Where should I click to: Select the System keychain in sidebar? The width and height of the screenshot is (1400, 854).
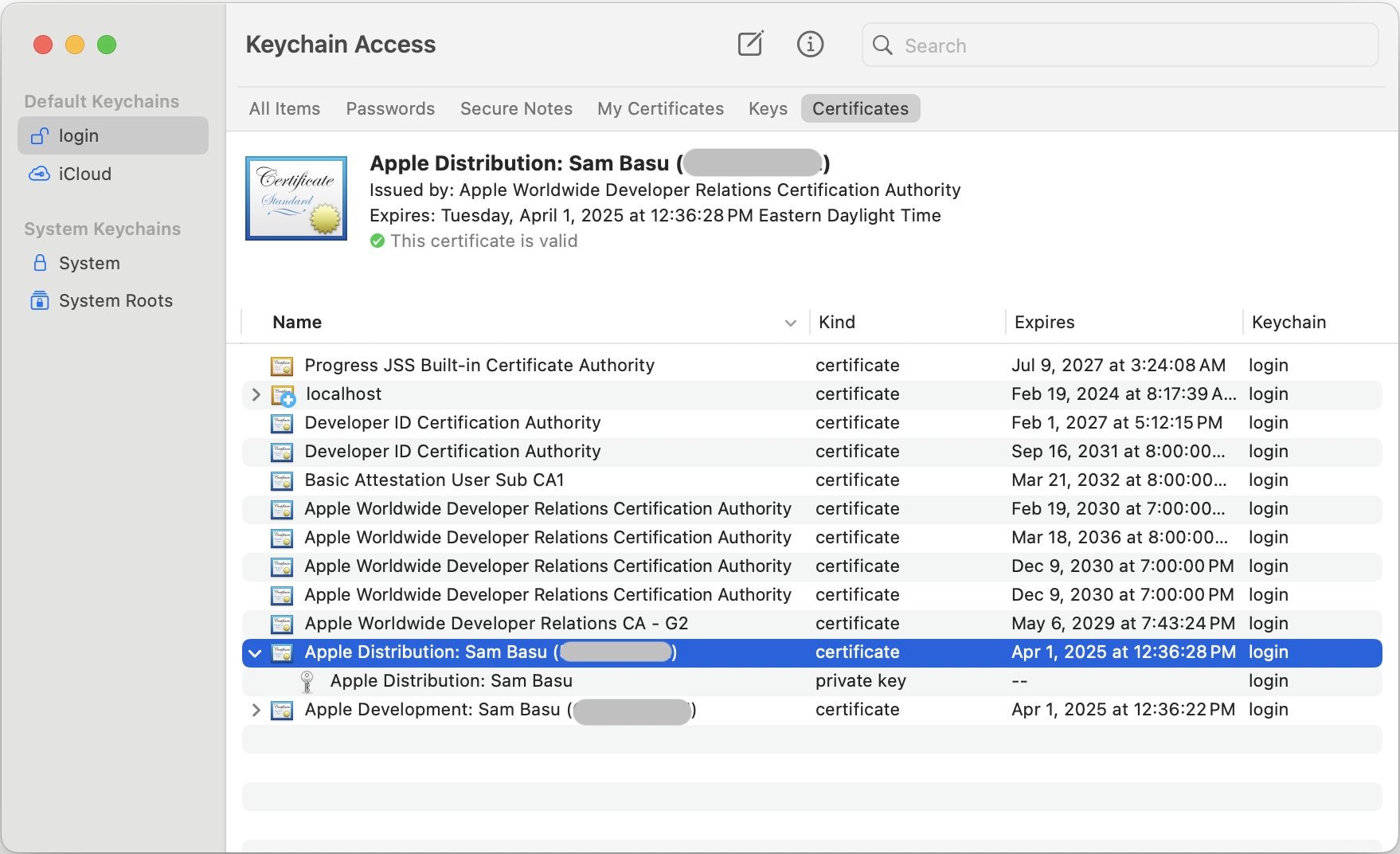click(113, 263)
